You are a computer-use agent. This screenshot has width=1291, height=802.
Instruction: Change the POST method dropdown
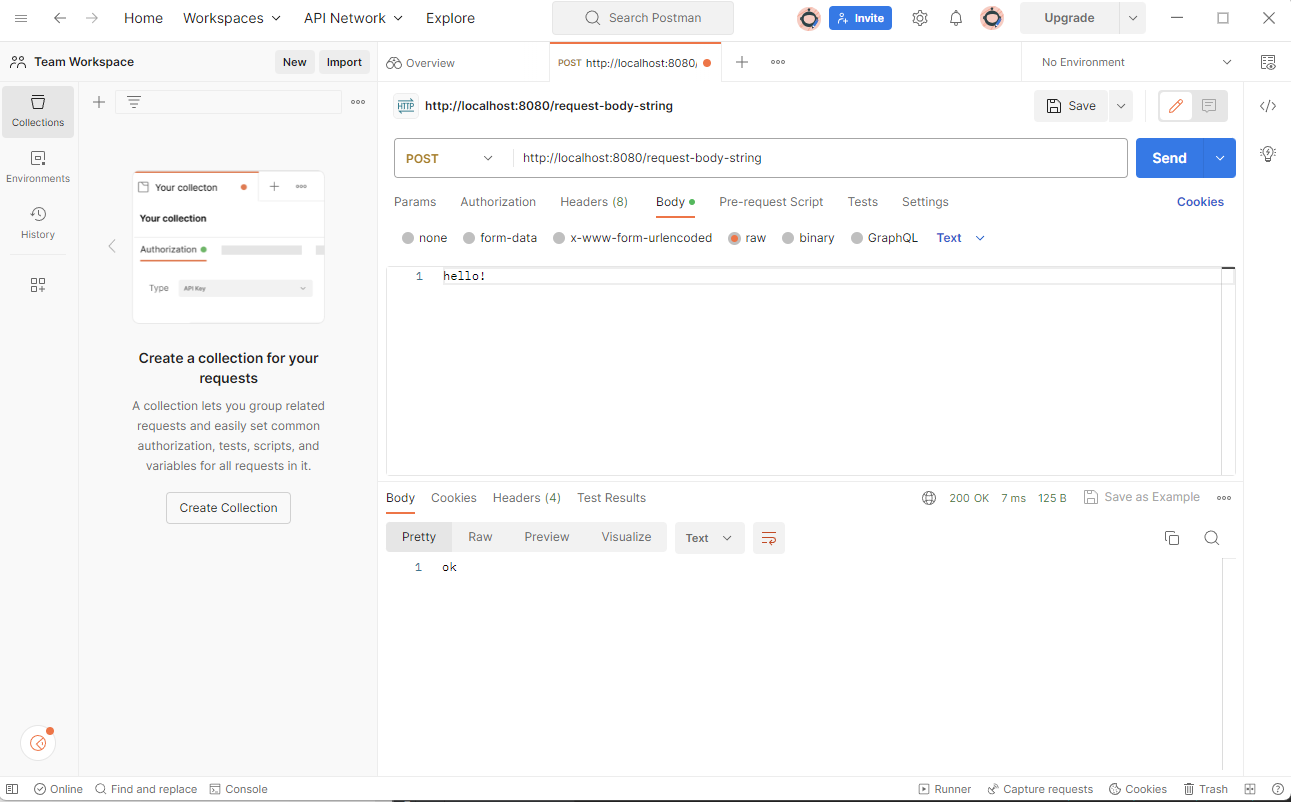tap(450, 158)
